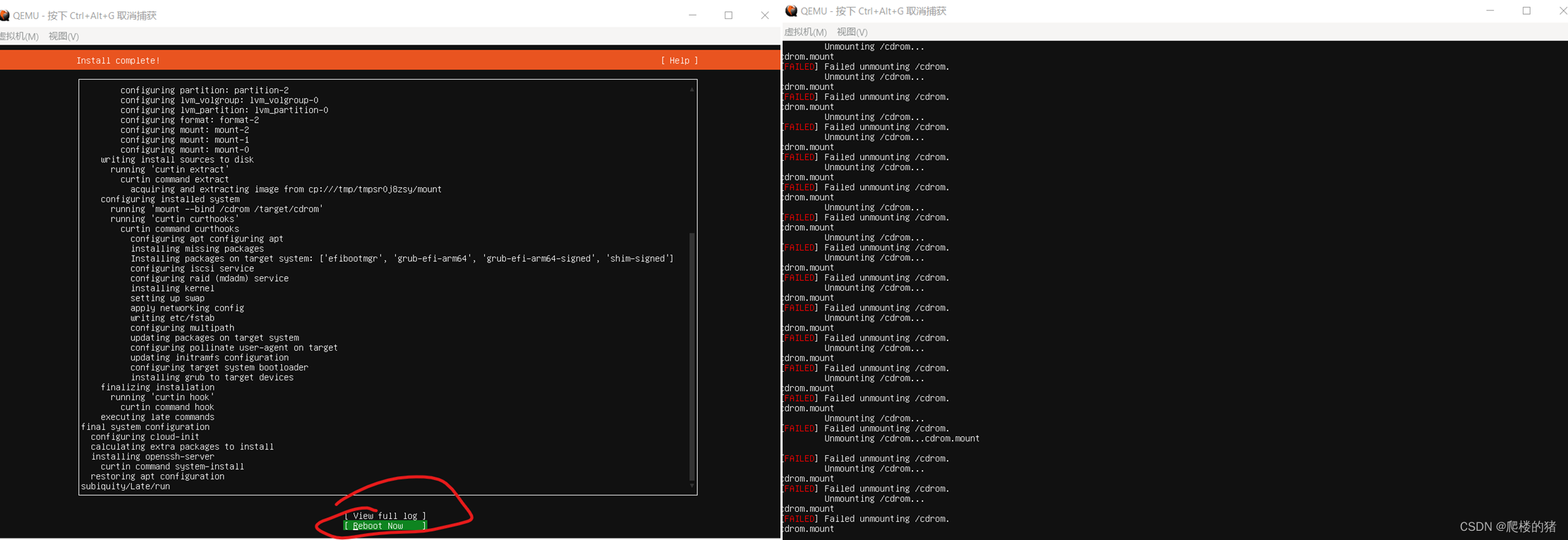Click the 'Installing packages on target system' line
Viewport: 1568px width, 540px height.
402,258
